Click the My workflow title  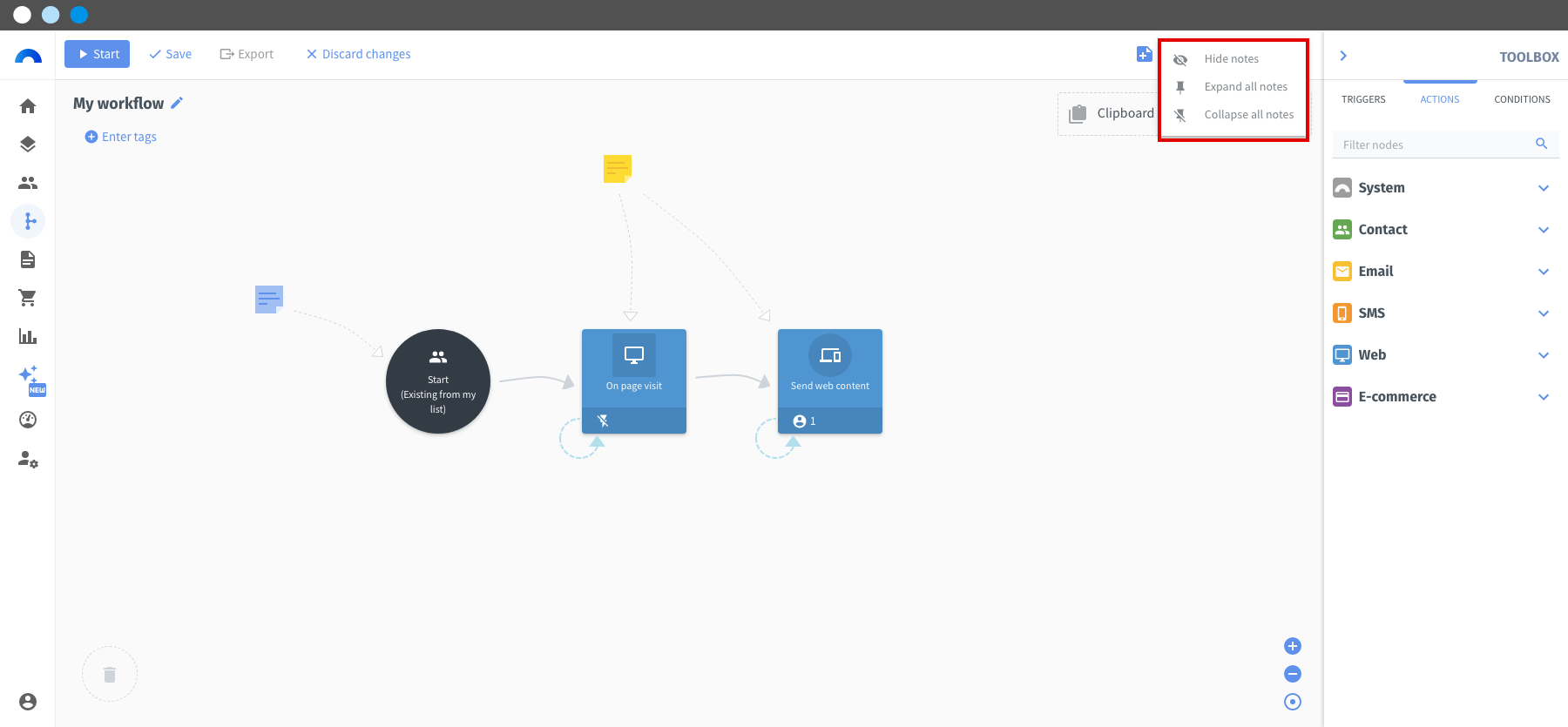[118, 104]
